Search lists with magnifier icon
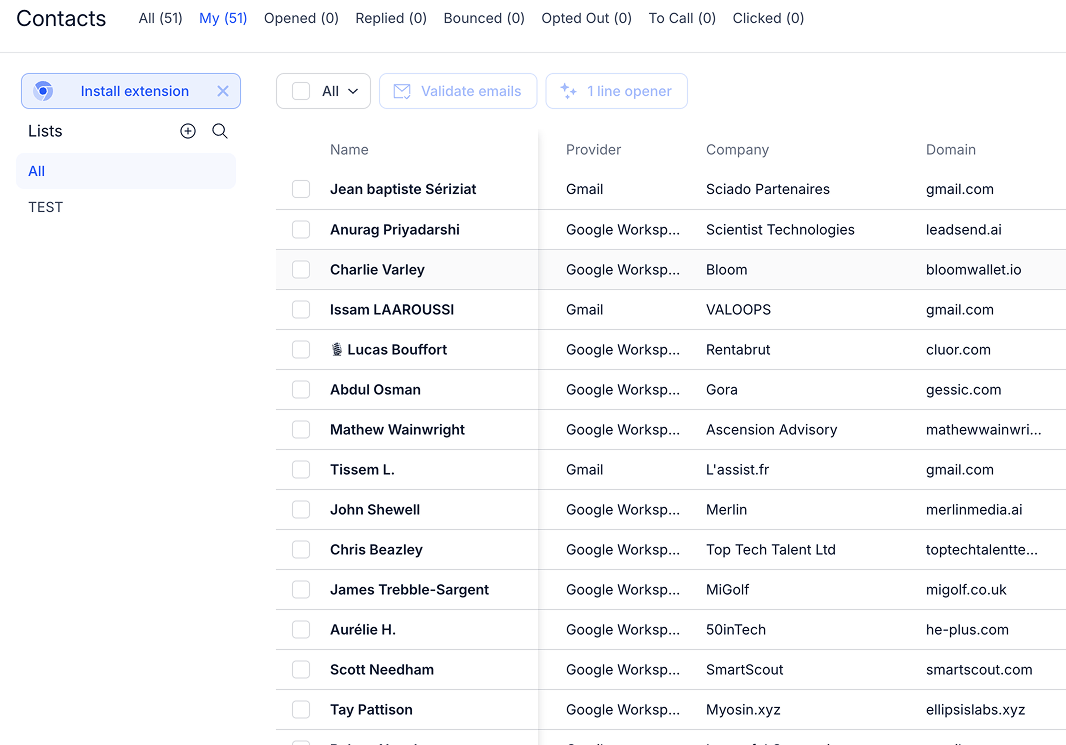 pos(220,131)
